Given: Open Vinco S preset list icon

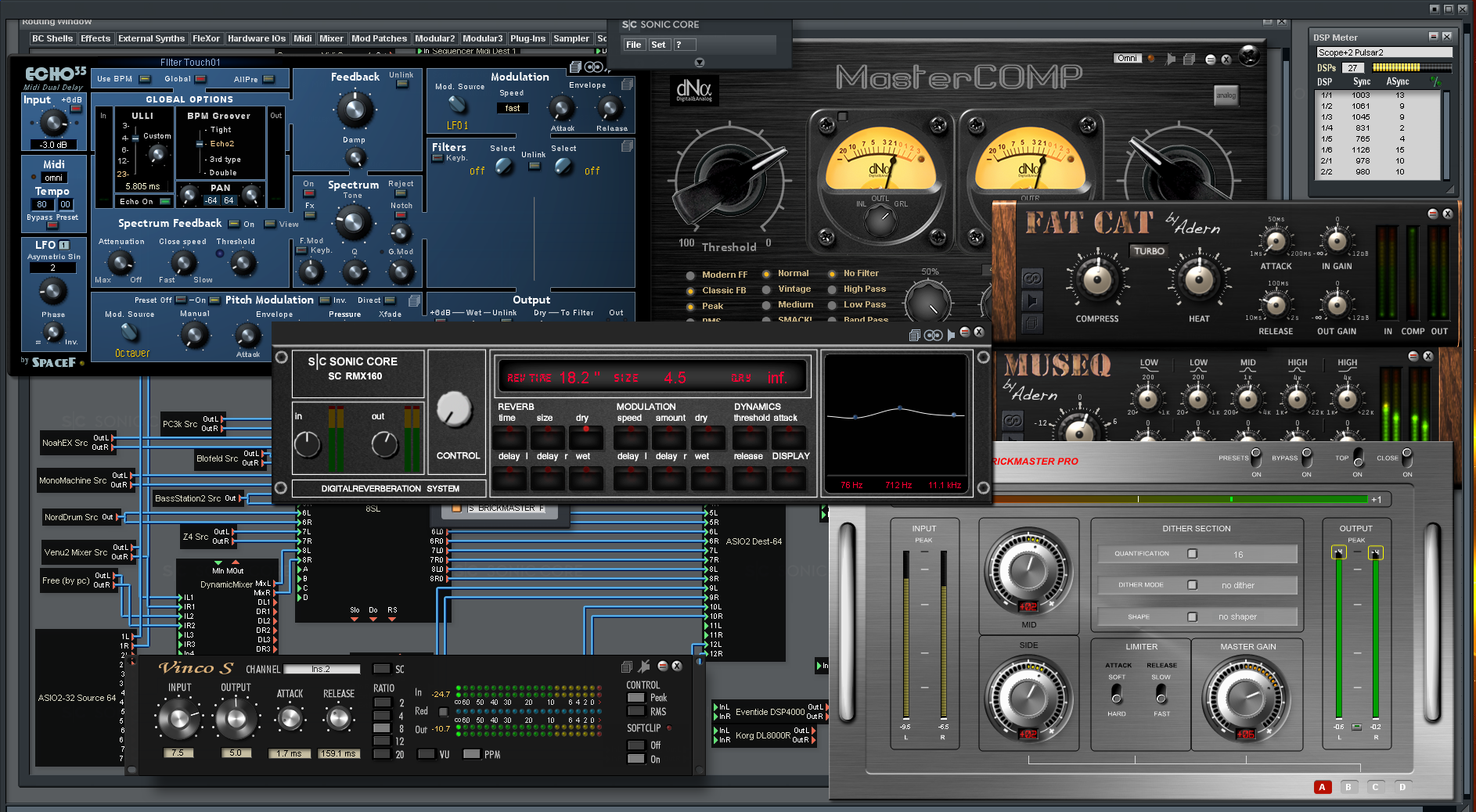Looking at the screenshot, I should pyautogui.click(x=627, y=666).
